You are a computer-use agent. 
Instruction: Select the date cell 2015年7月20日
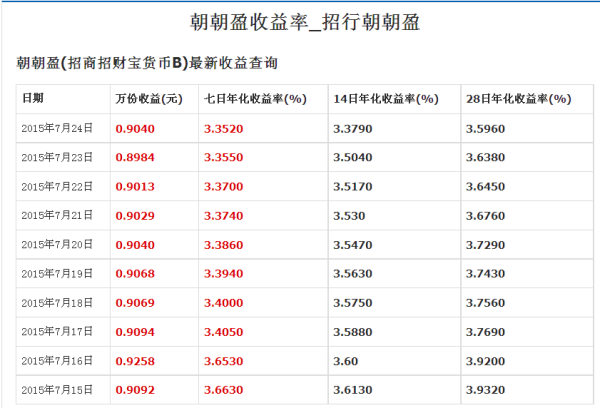57,245
